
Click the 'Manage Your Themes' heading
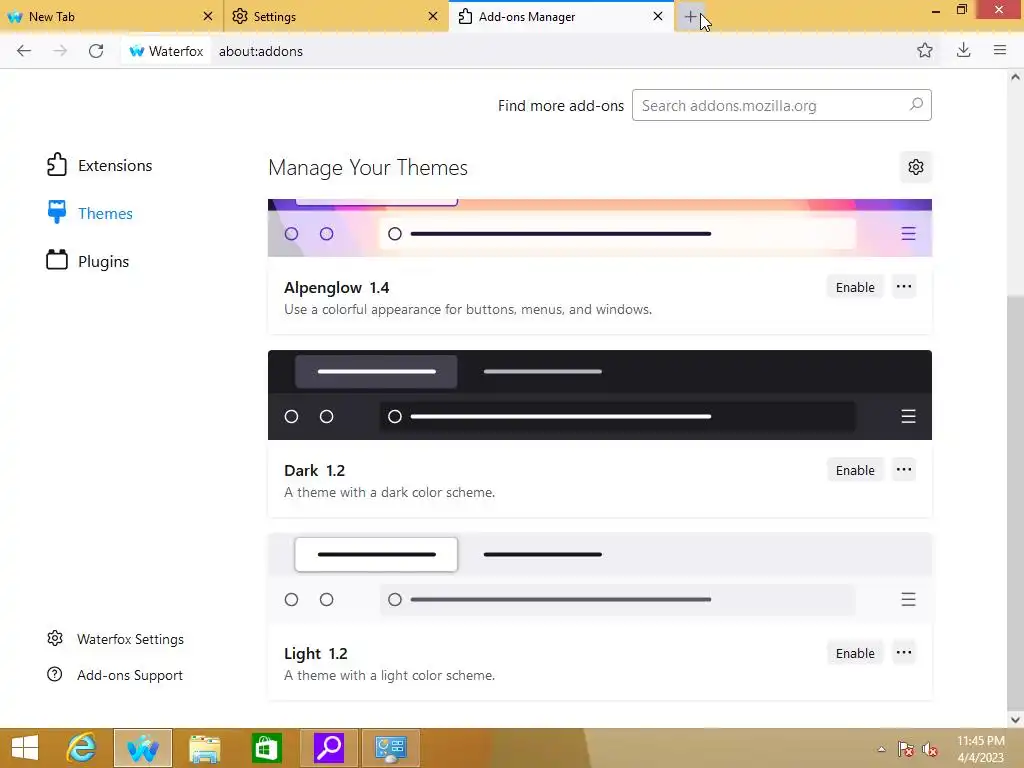[x=368, y=167]
